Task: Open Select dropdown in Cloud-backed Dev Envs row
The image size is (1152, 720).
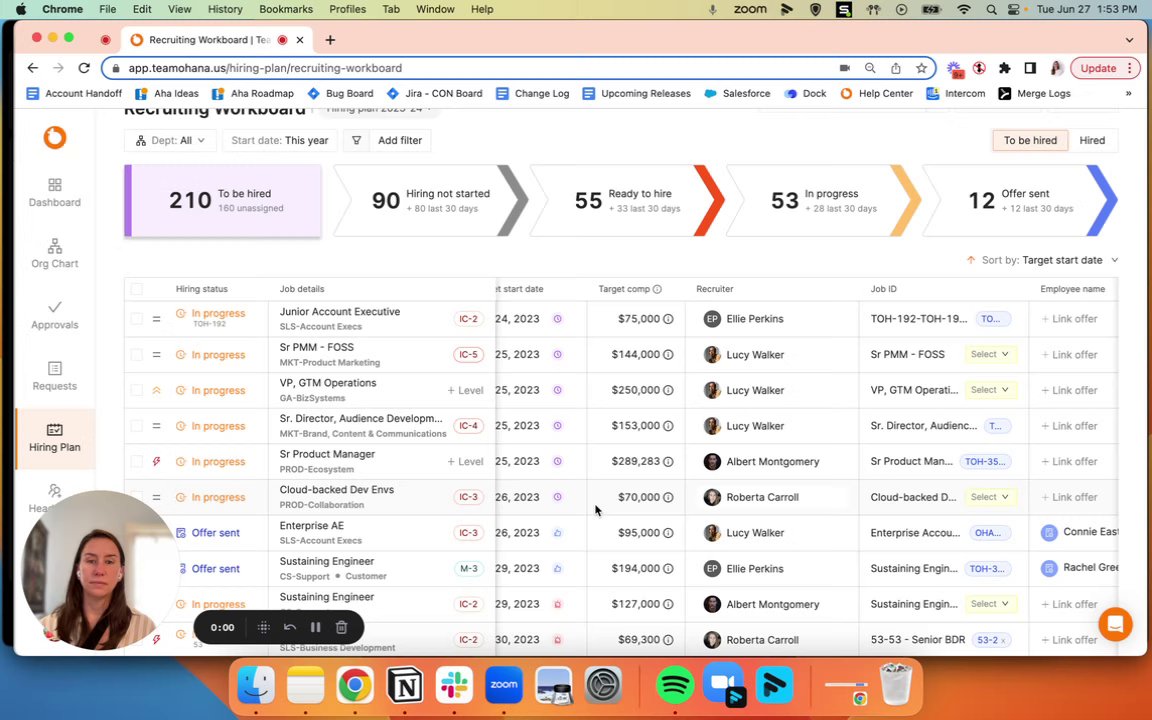Action: (x=990, y=497)
